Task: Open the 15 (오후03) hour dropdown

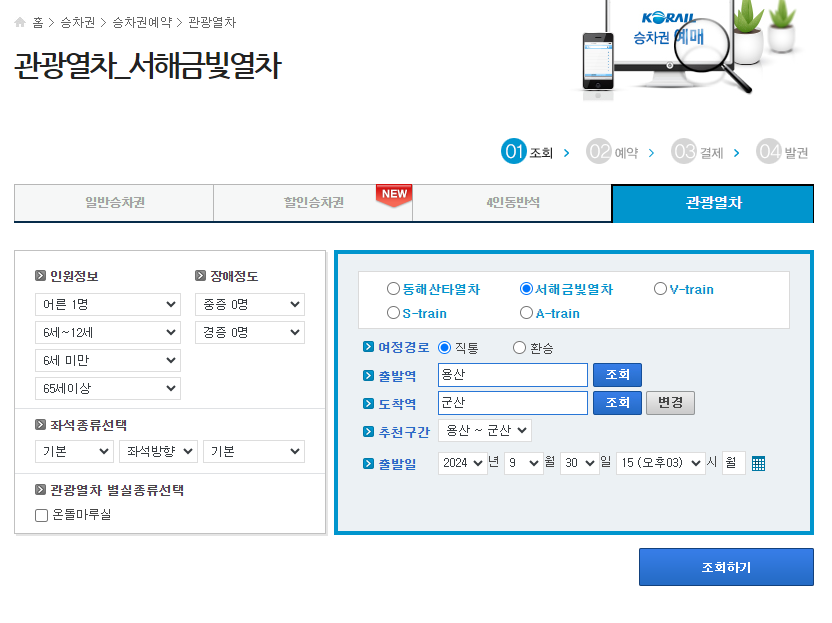Action: [x=661, y=463]
